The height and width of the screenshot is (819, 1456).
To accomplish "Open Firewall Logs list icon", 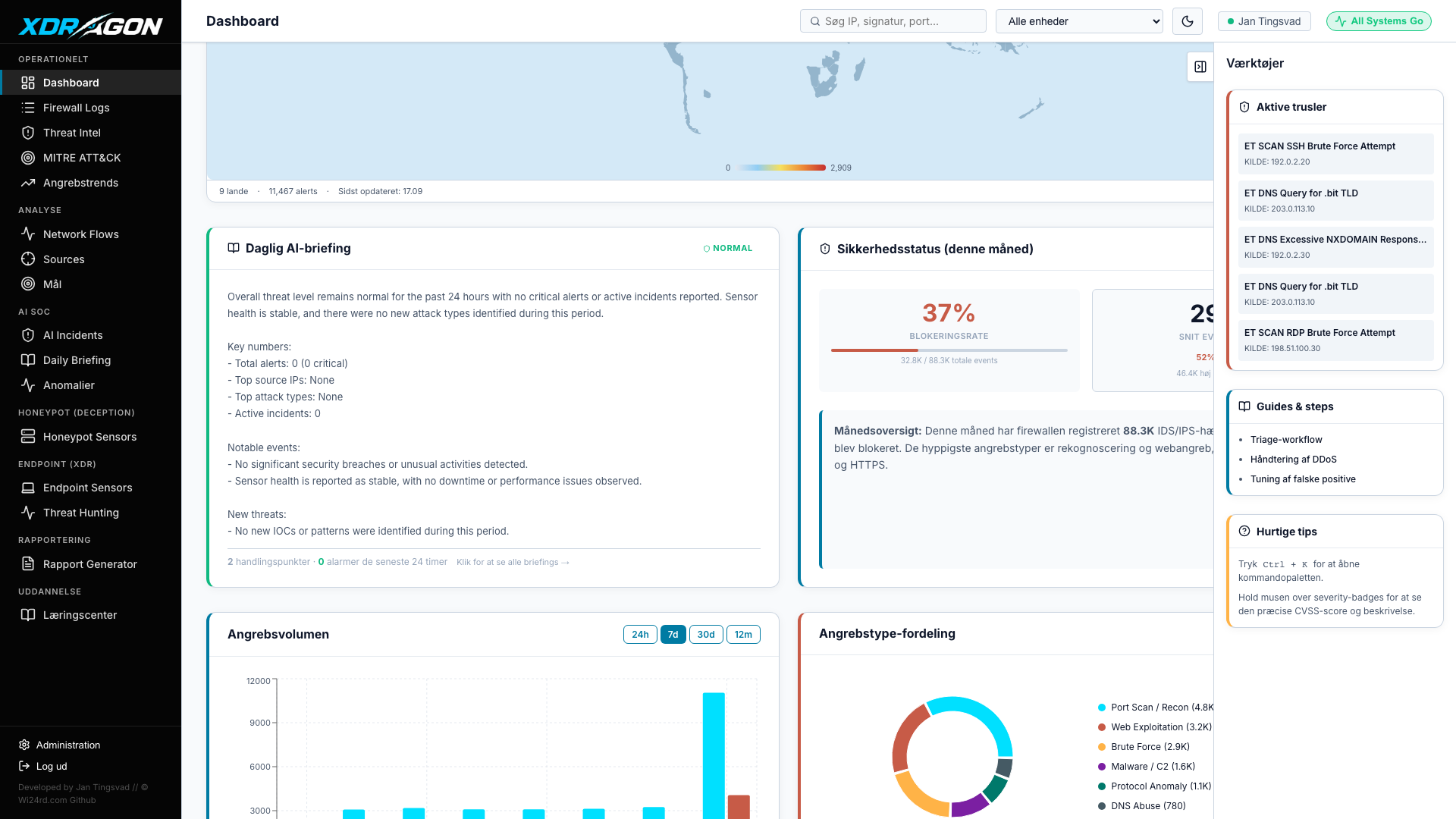I will (x=28, y=108).
